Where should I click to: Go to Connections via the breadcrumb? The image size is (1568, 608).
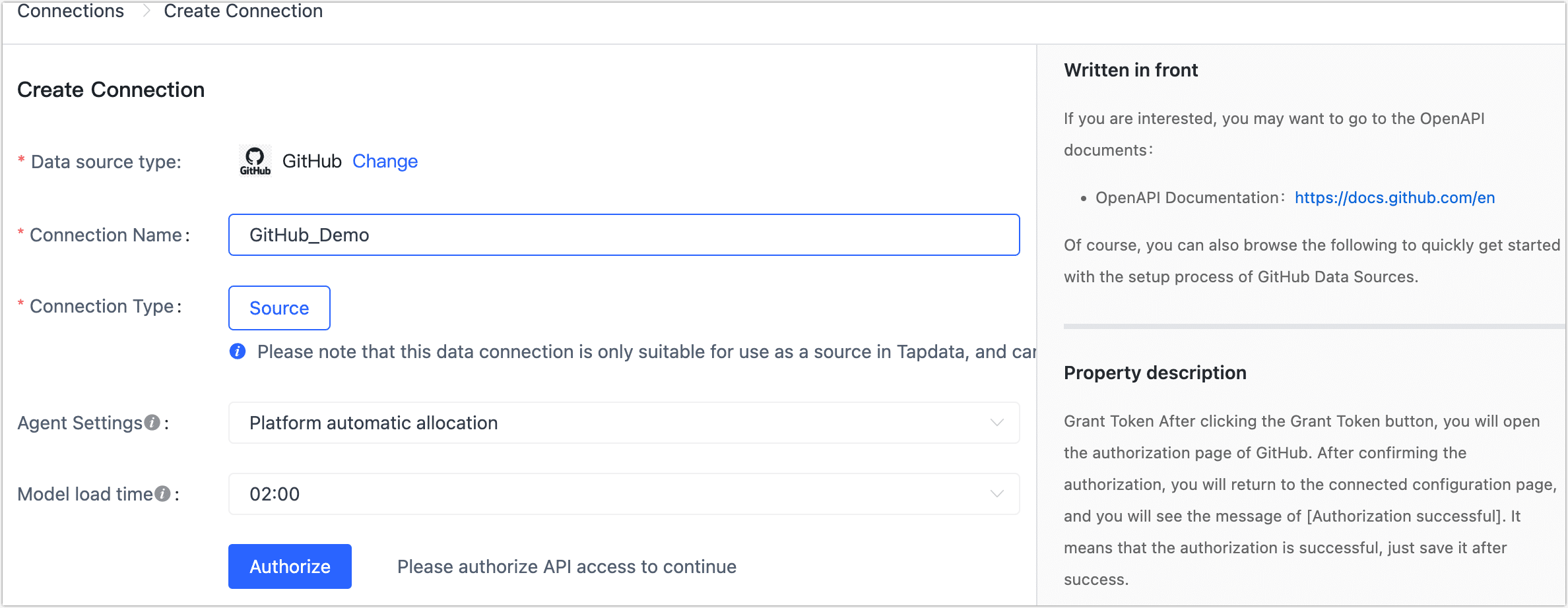(x=71, y=11)
